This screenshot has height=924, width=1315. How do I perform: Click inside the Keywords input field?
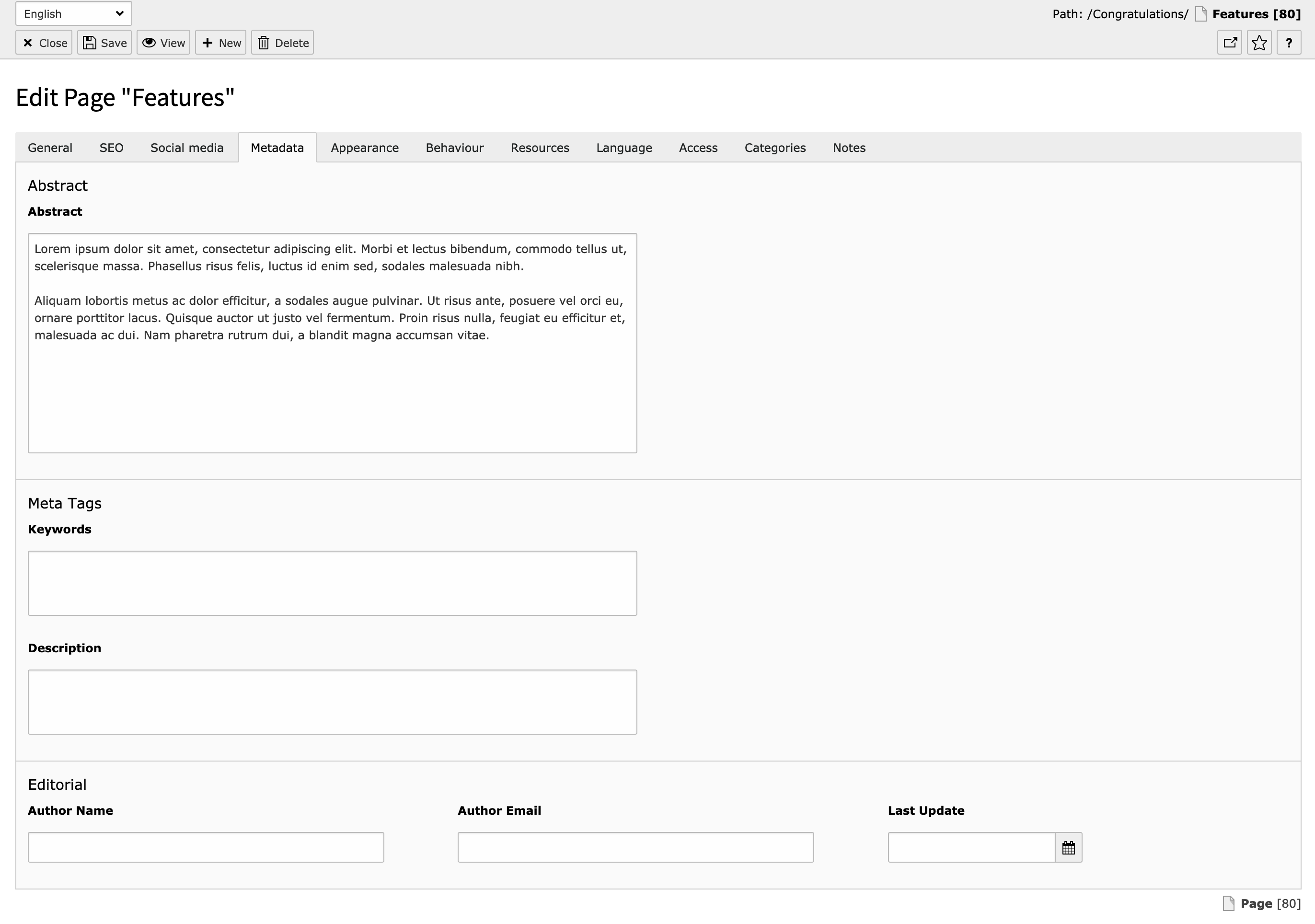point(333,583)
